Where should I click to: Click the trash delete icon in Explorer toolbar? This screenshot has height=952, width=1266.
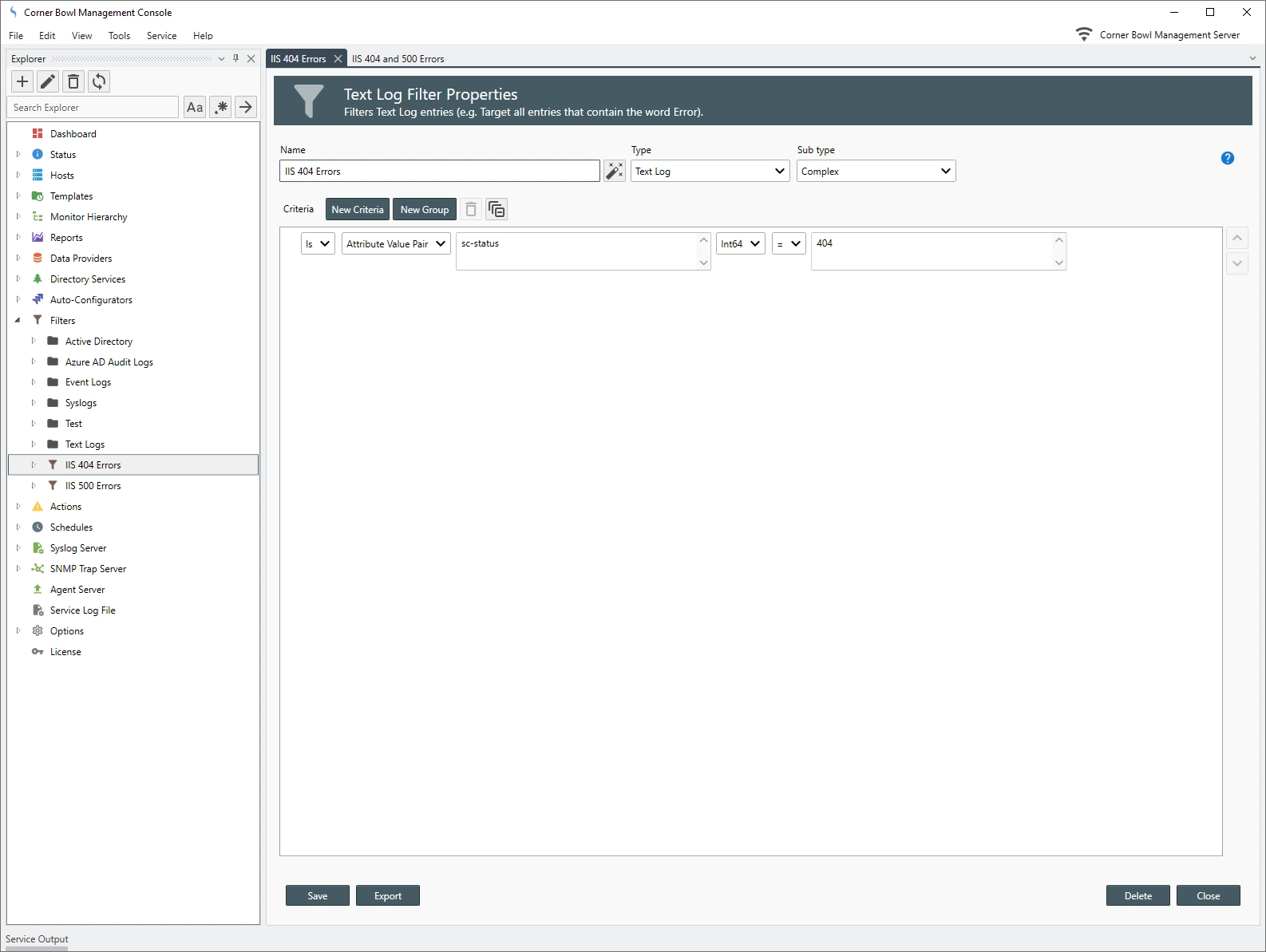pyautogui.click(x=73, y=81)
